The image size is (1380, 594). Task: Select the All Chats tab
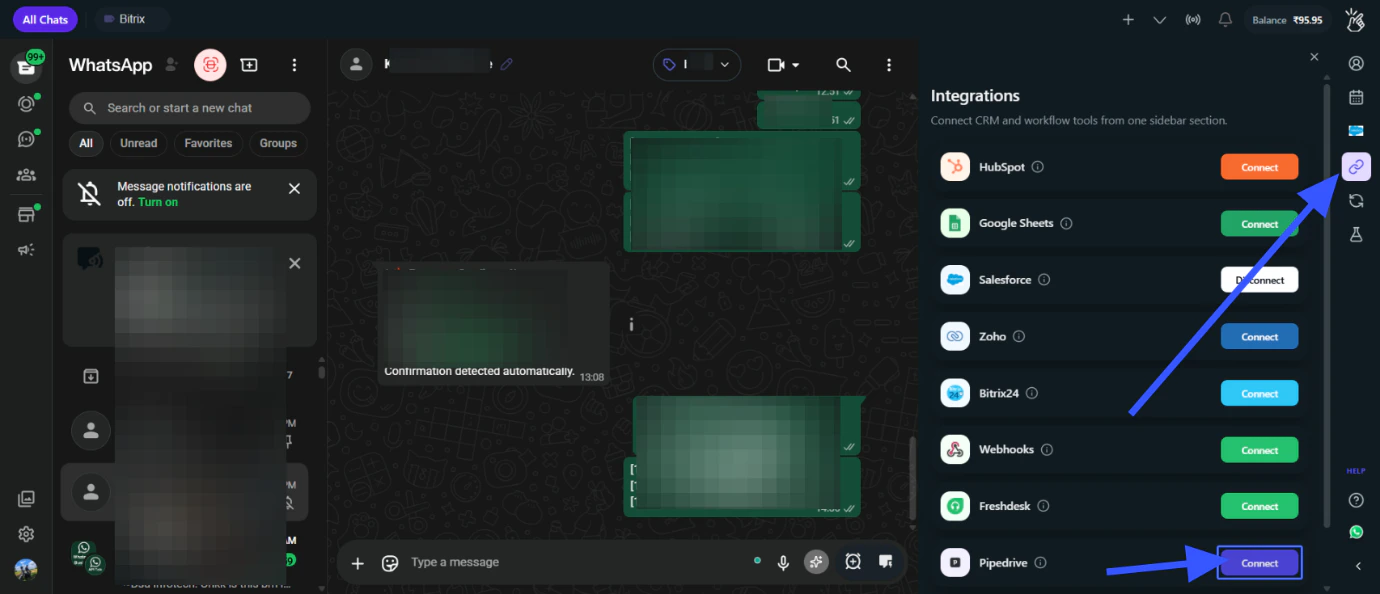click(x=45, y=19)
